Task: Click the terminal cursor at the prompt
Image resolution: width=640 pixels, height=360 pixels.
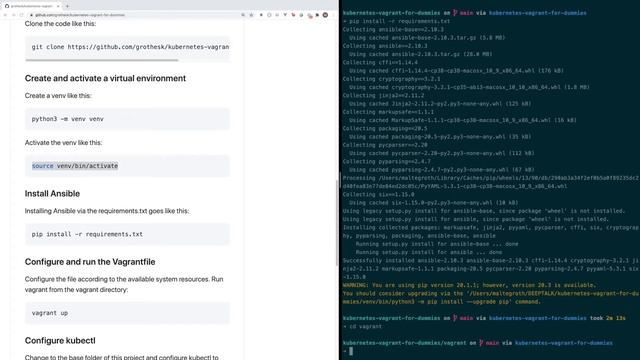Action: point(351,351)
